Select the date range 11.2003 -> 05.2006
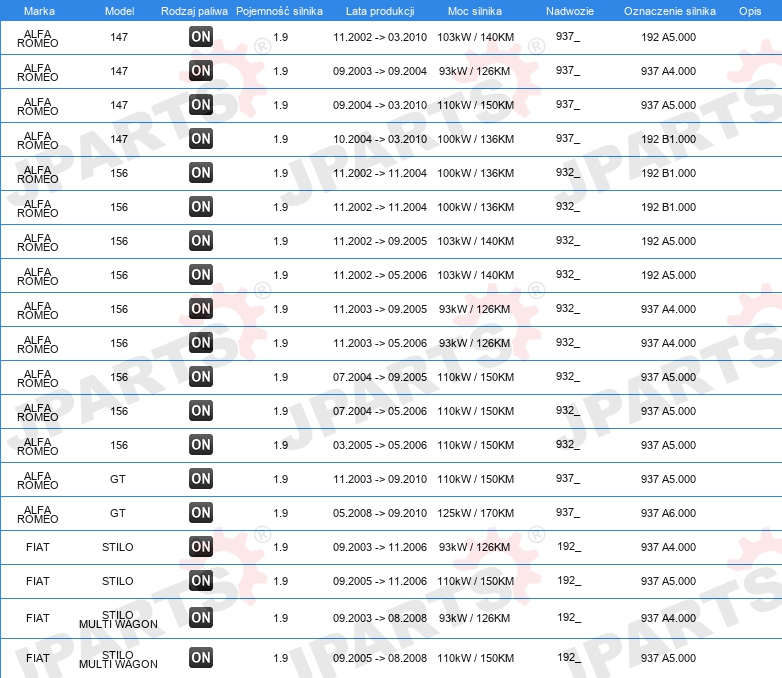This screenshot has height=678, width=782. click(x=380, y=343)
